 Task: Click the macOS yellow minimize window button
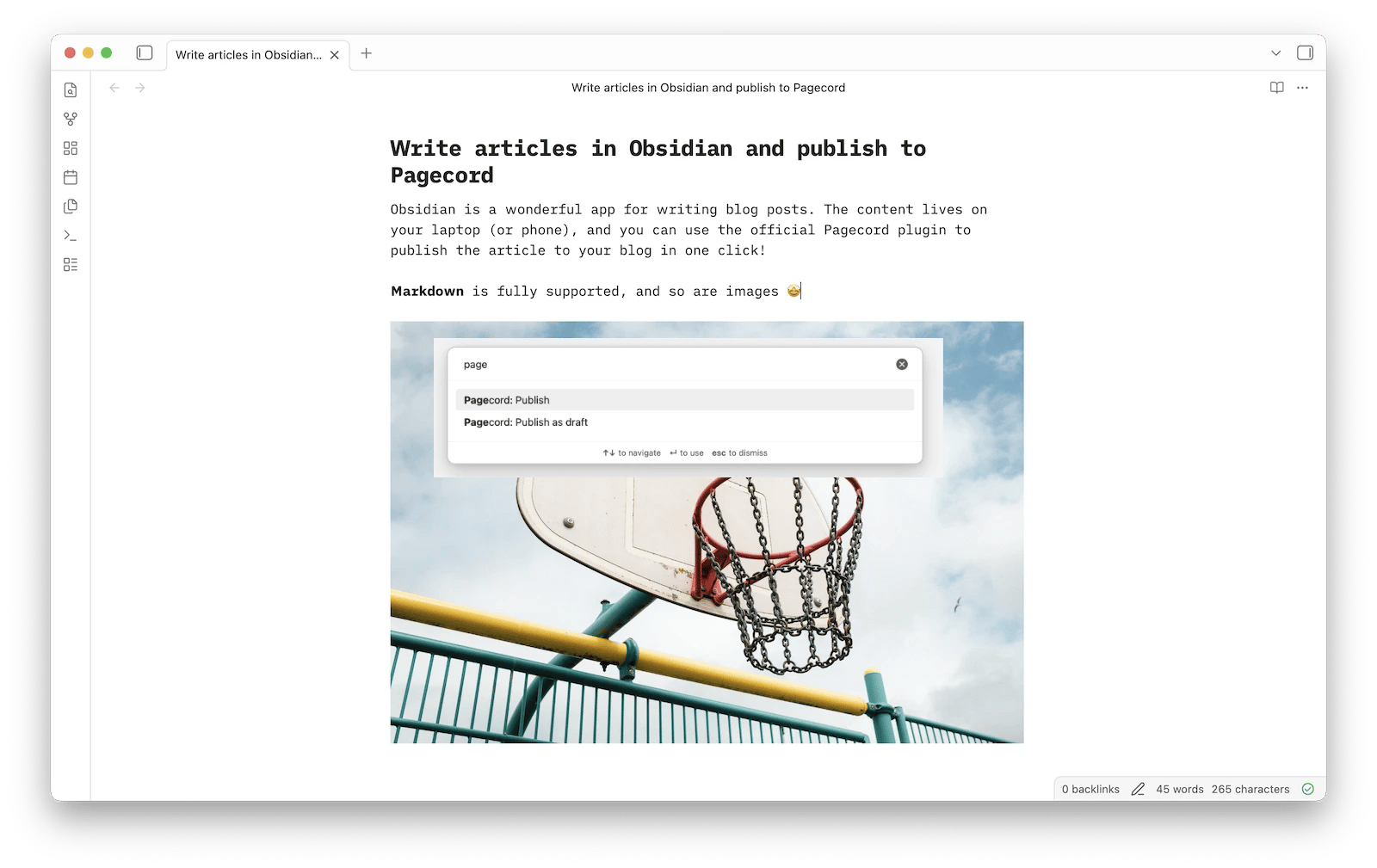[88, 53]
